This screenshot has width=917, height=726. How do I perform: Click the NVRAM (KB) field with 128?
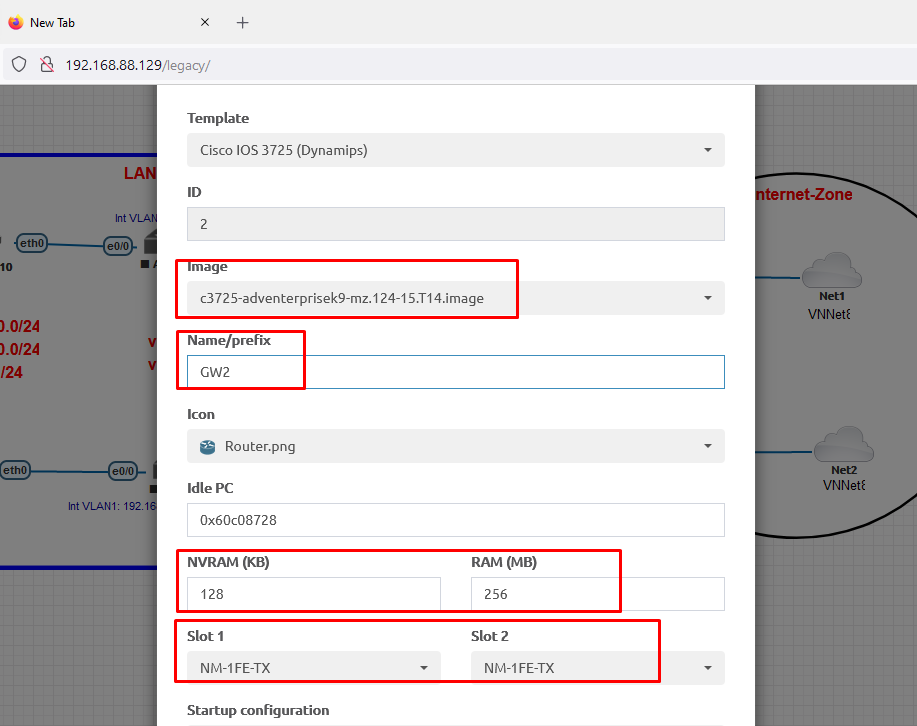click(313, 594)
